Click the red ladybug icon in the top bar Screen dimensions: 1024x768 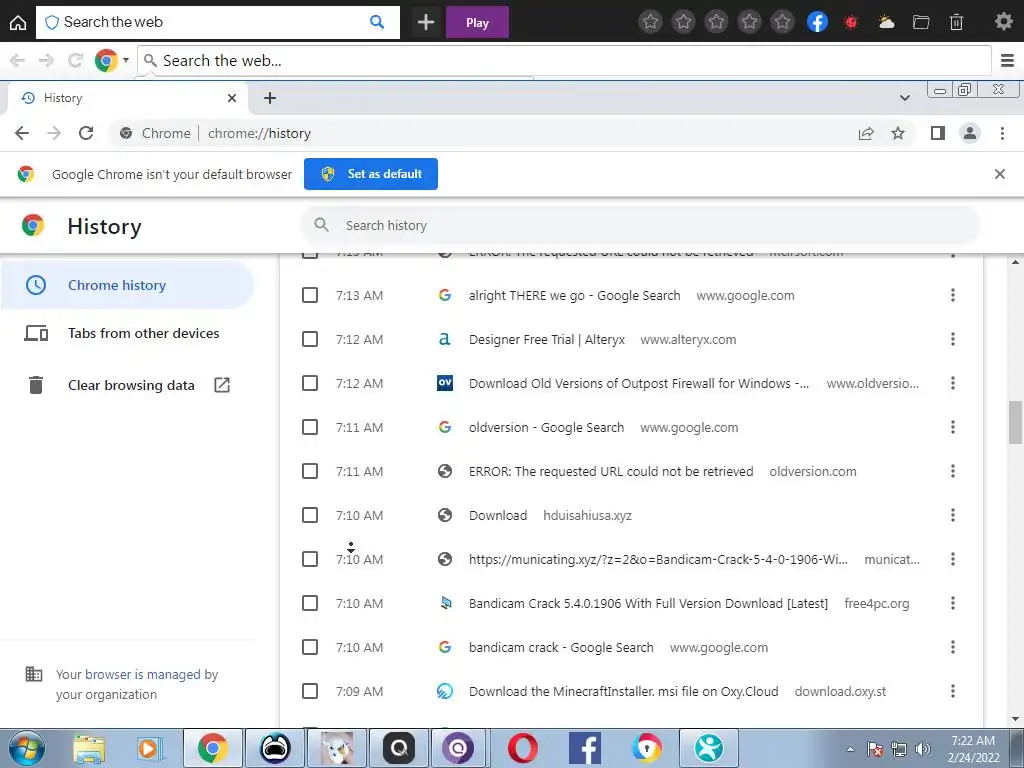(851, 22)
